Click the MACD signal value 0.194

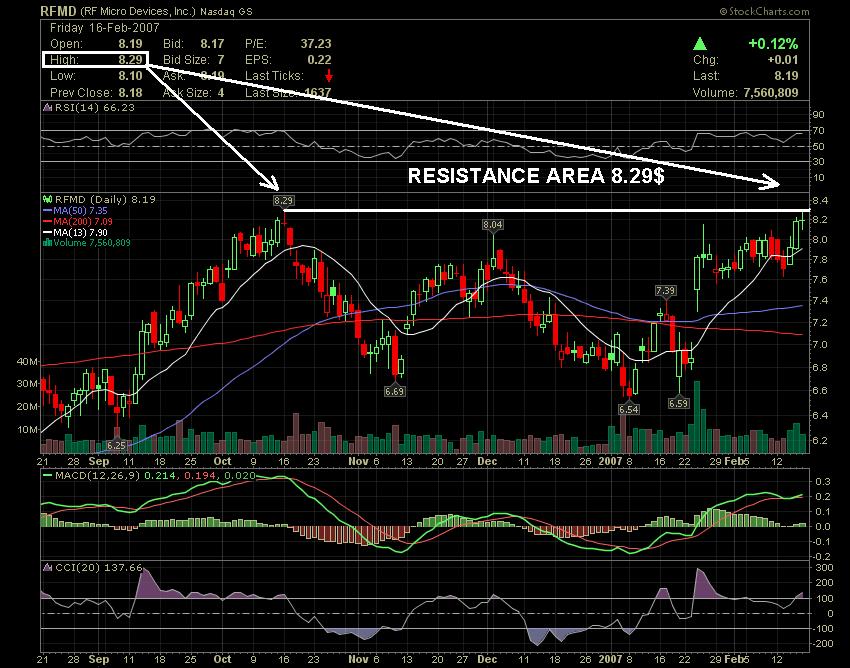(x=198, y=476)
